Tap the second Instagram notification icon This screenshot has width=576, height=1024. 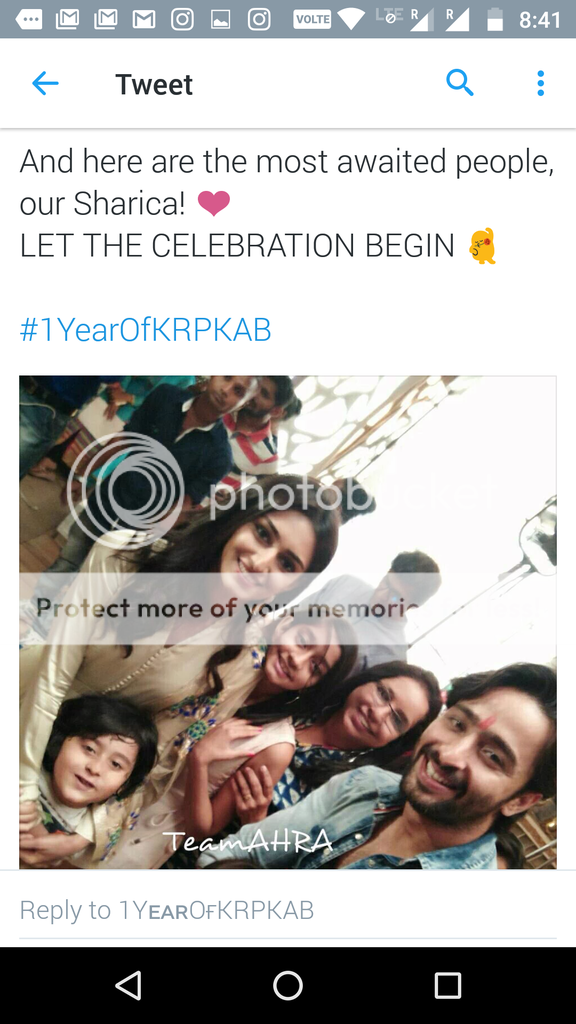tap(259, 20)
